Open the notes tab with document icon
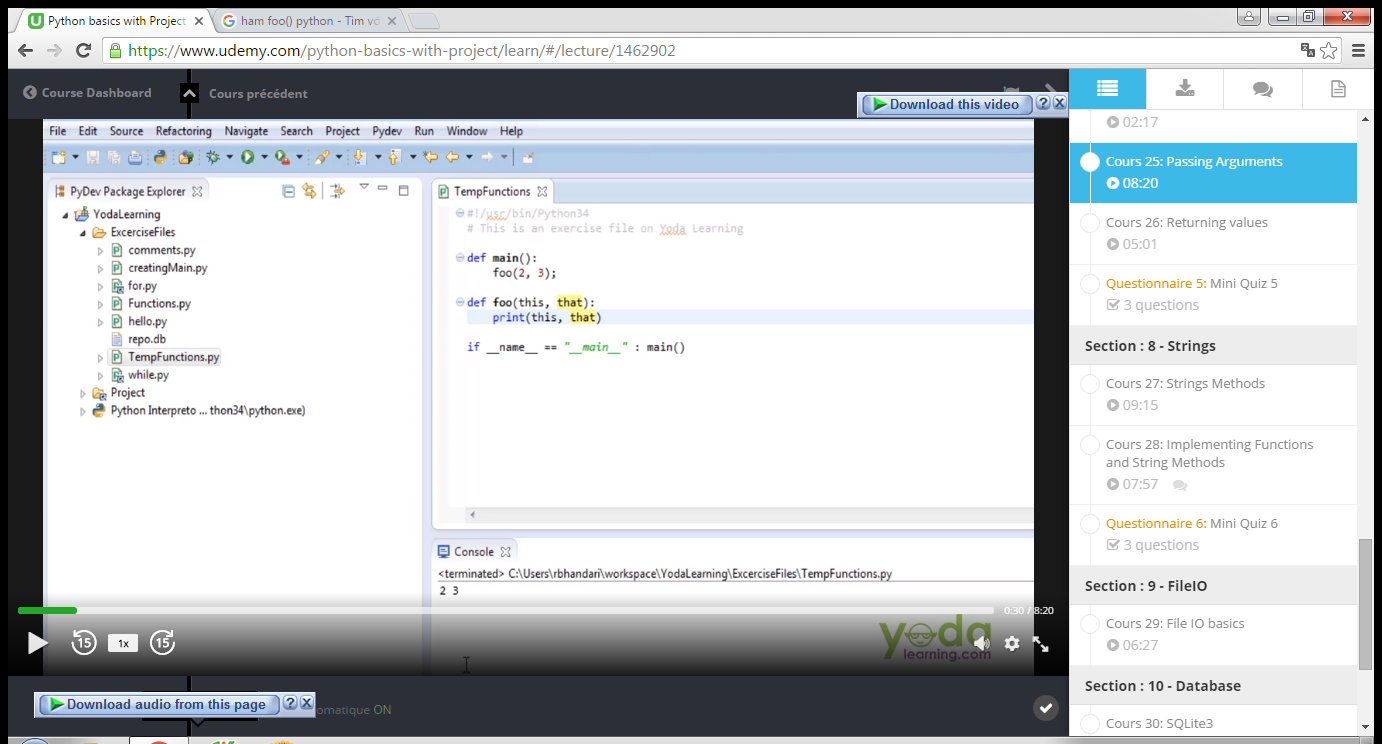The height and width of the screenshot is (744, 1382). pos(1338,89)
